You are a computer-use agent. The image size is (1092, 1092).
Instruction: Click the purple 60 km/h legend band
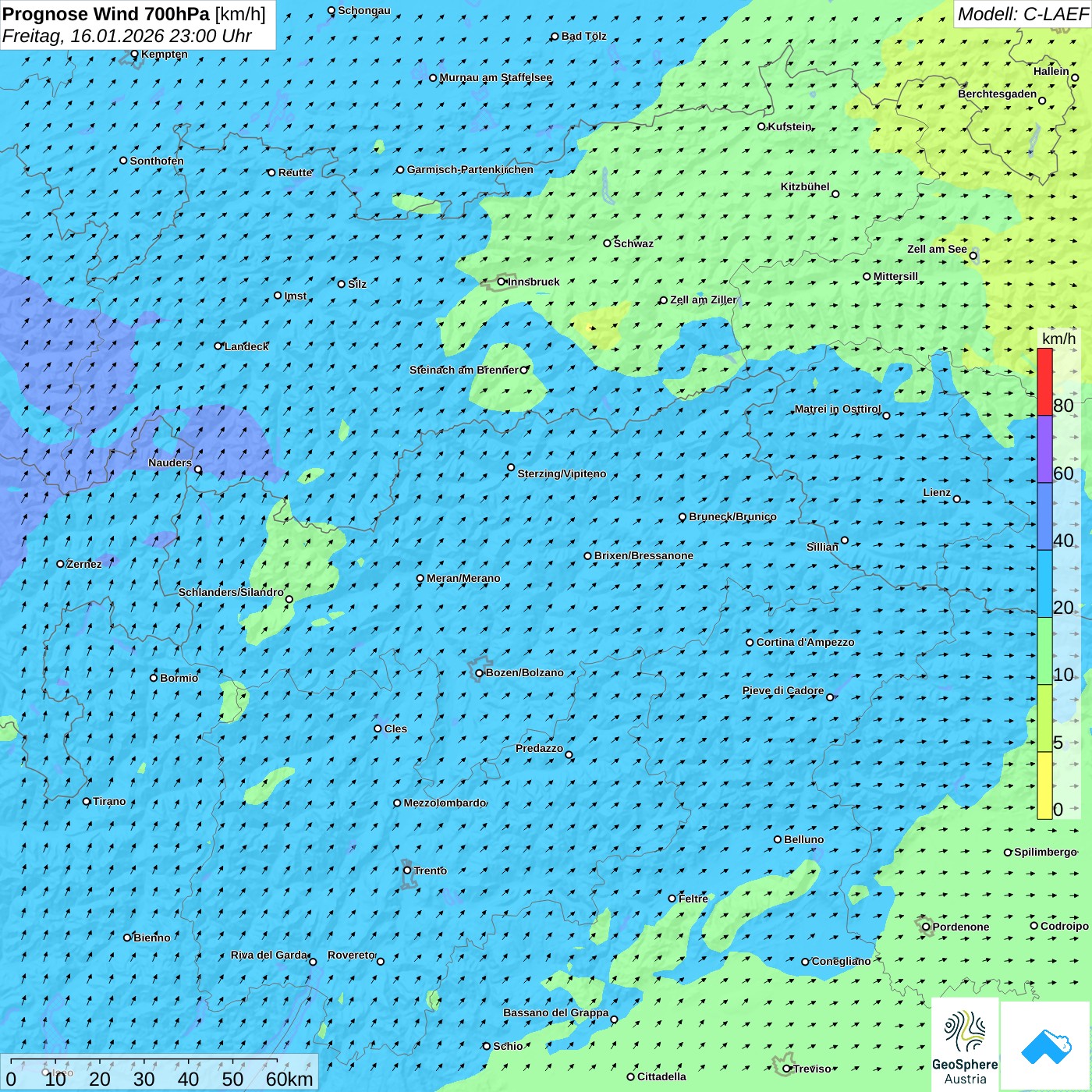[1044, 449]
